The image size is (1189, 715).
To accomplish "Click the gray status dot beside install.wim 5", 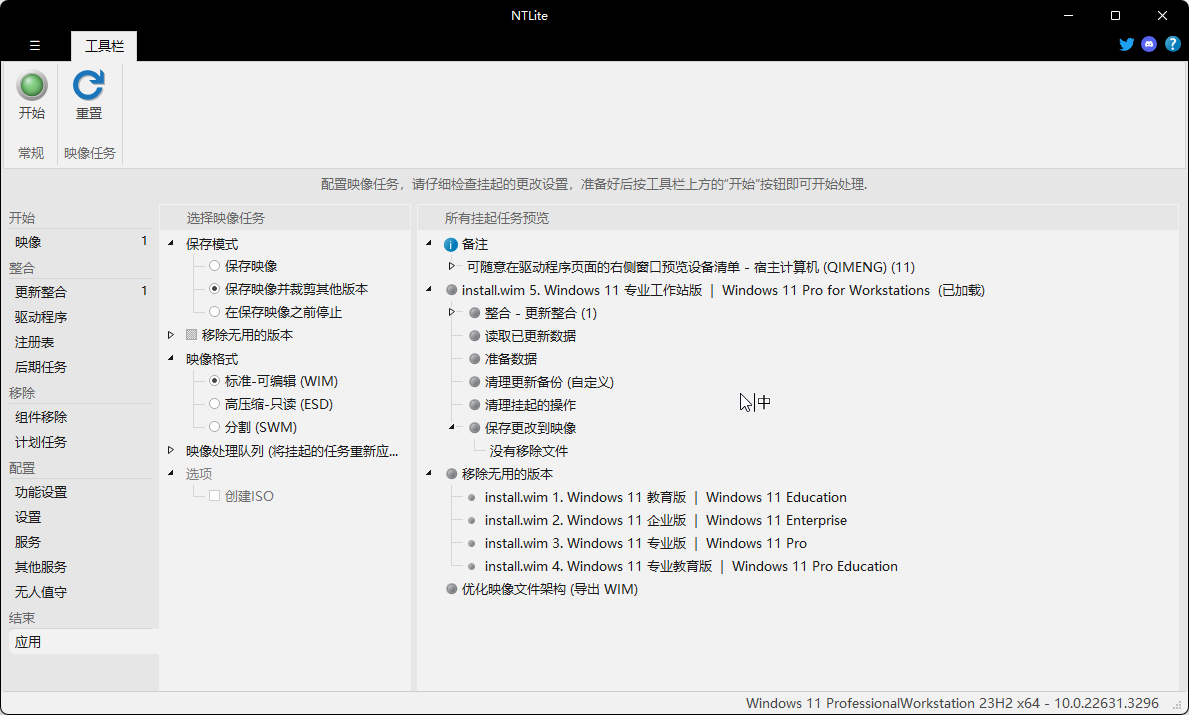I will pyautogui.click(x=452, y=290).
